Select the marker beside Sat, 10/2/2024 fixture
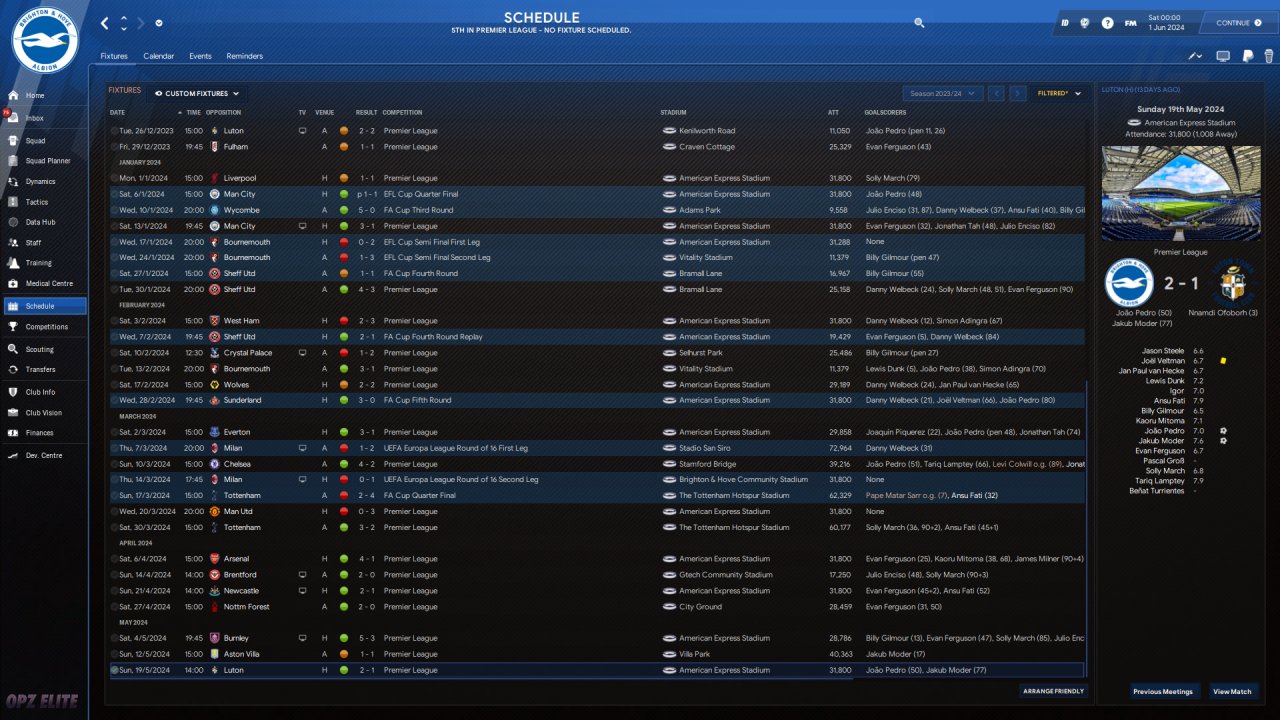 coord(115,353)
